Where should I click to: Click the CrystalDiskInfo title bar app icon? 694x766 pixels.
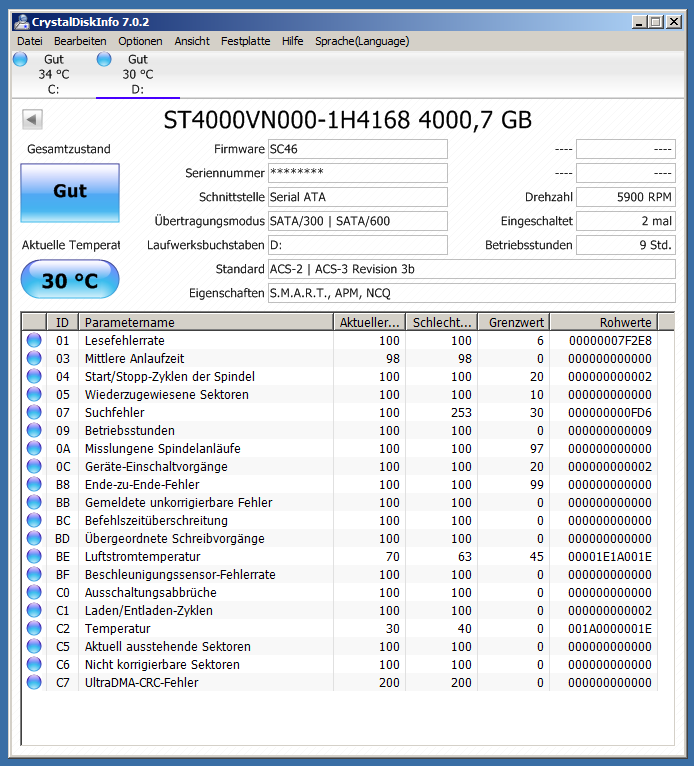(21, 22)
